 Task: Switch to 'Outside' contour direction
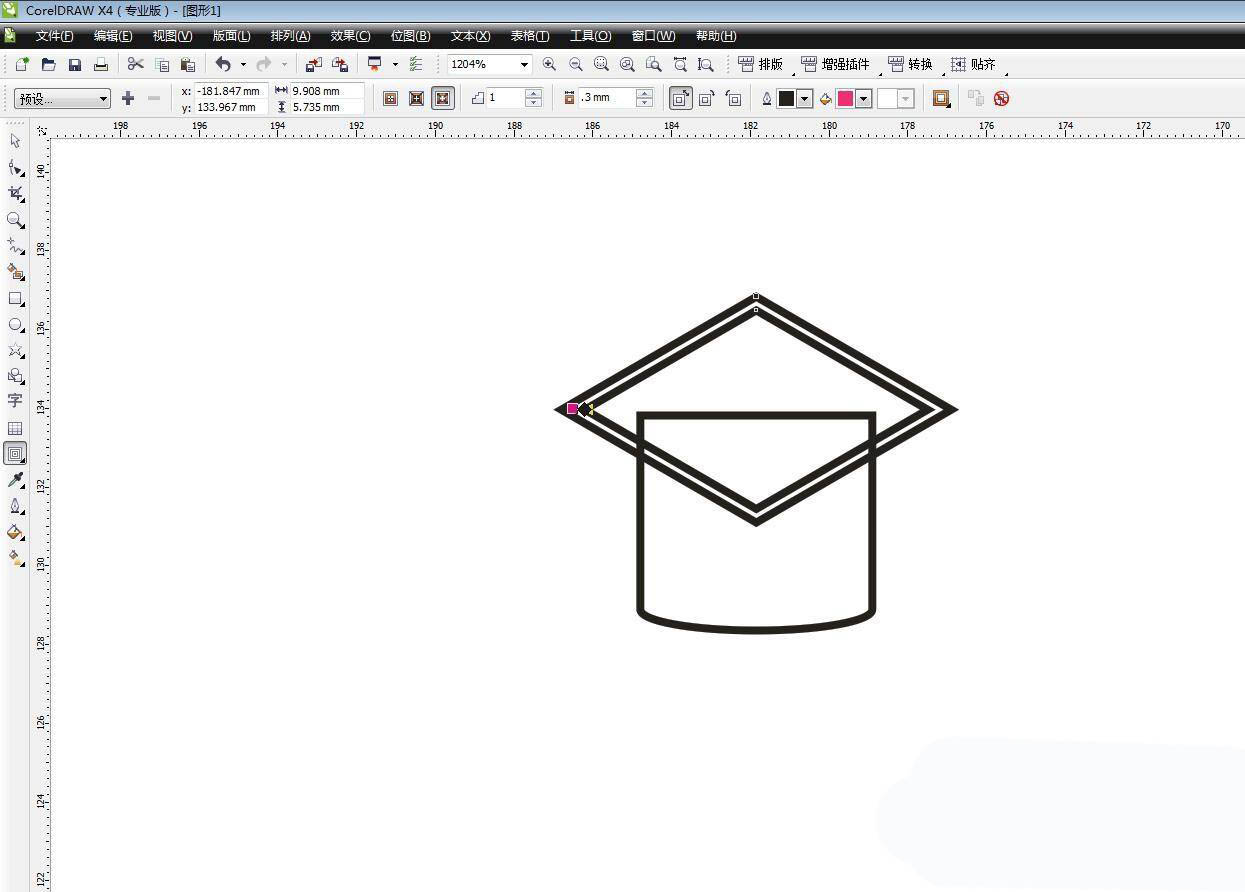pyautogui.click(x=442, y=98)
